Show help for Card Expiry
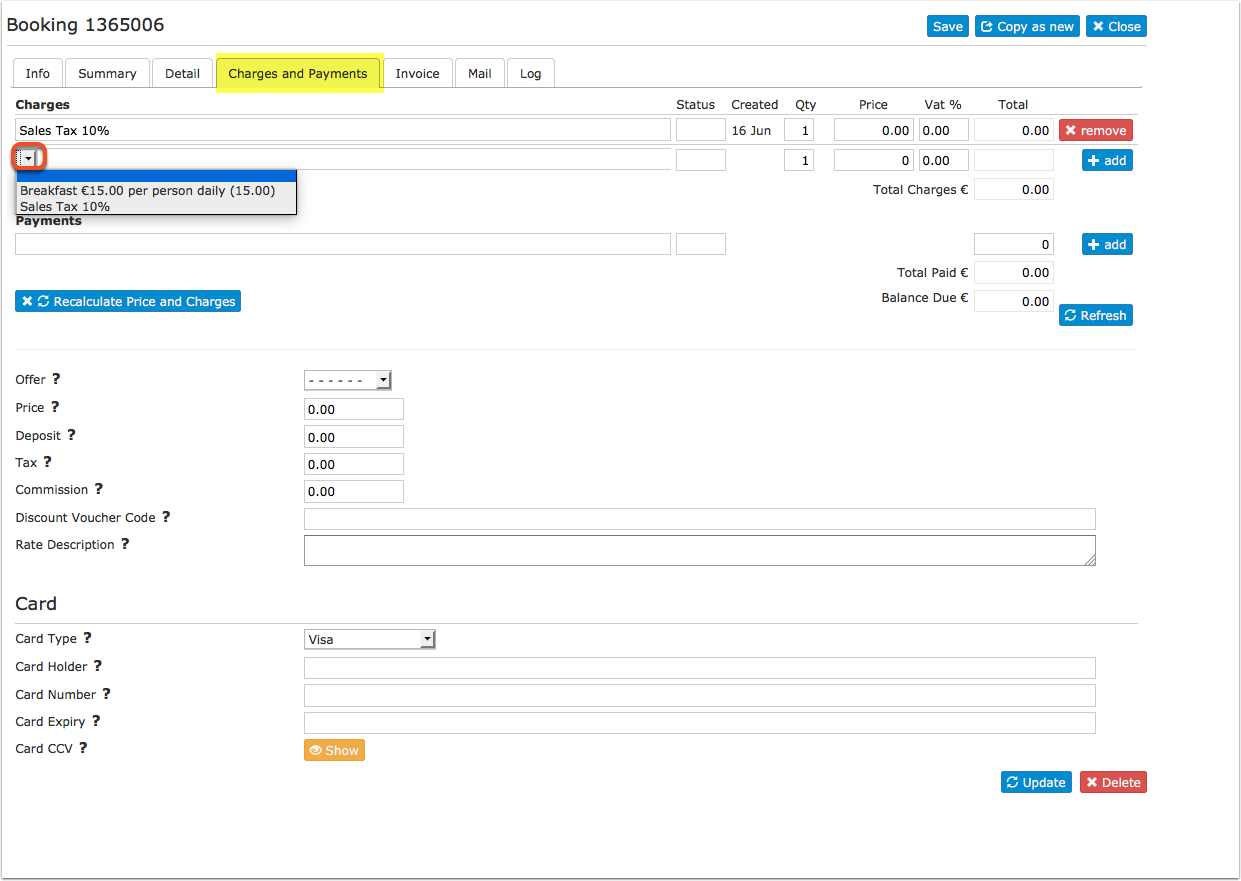Screen dimensions: 1241x881 click(x=96, y=721)
